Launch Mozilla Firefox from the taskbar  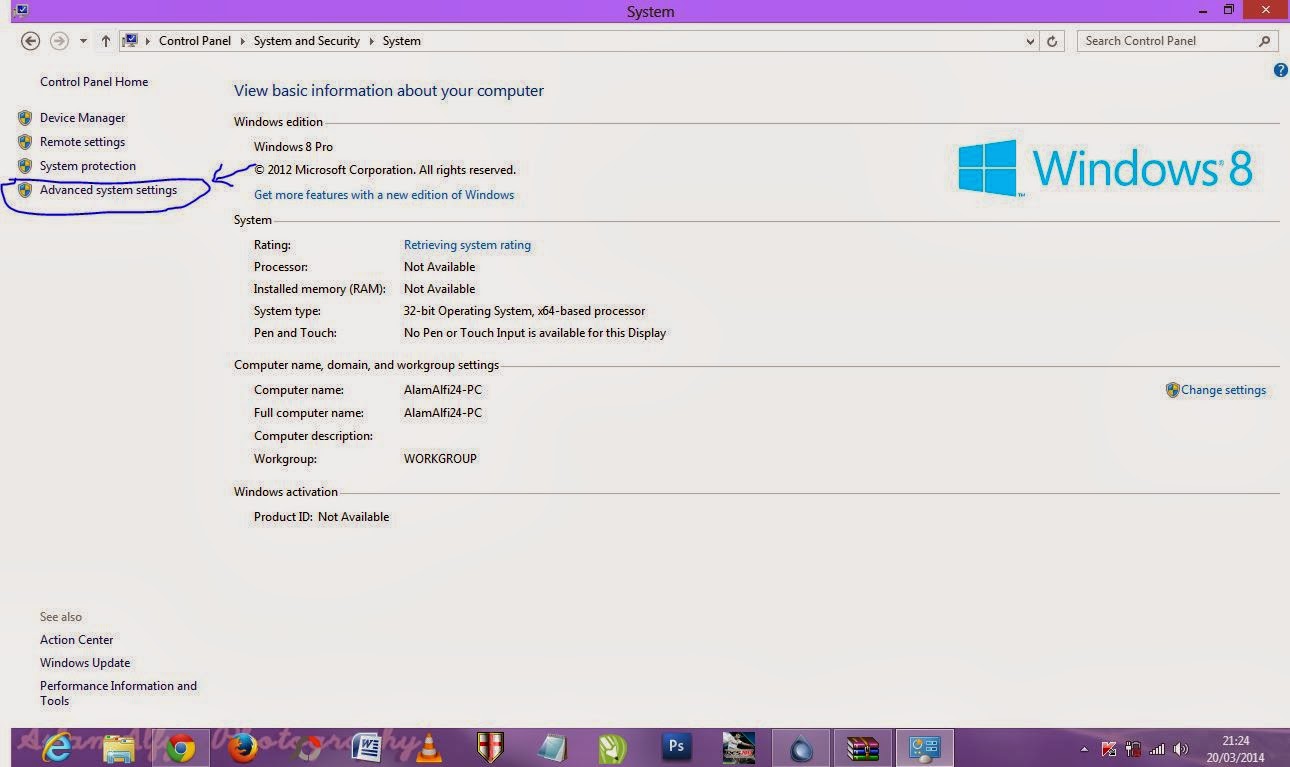pos(243,748)
